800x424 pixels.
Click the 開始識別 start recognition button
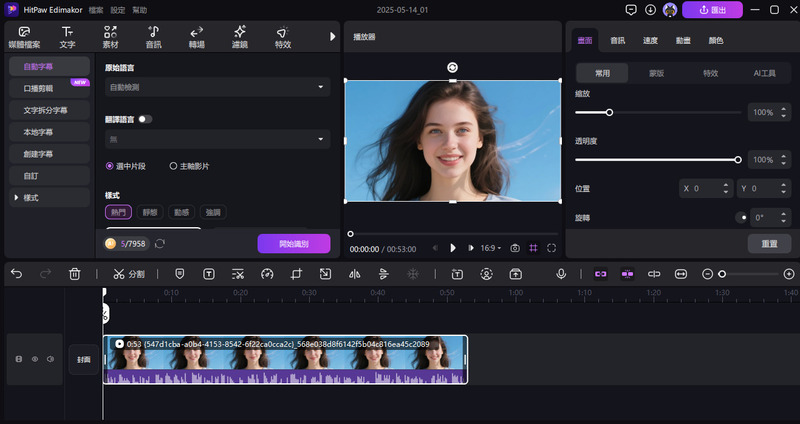pos(293,243)
